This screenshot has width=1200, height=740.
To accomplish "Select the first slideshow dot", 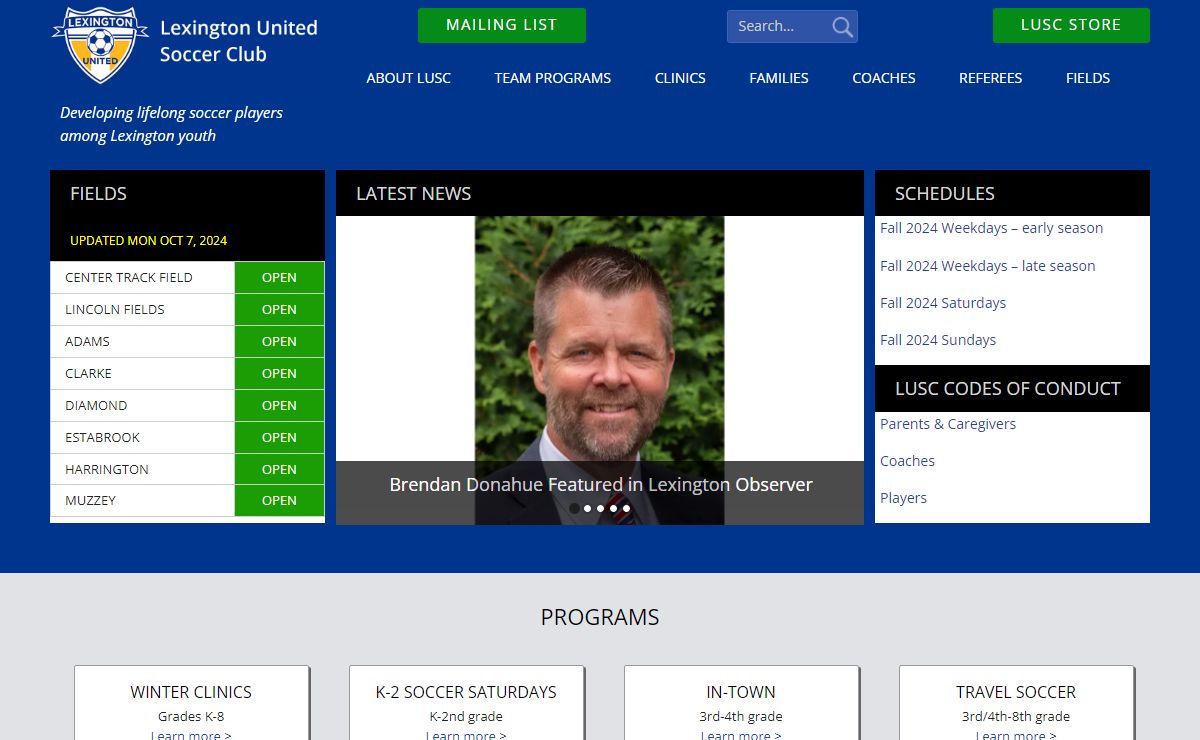I will pyautogui.click(x=574, y=508).
